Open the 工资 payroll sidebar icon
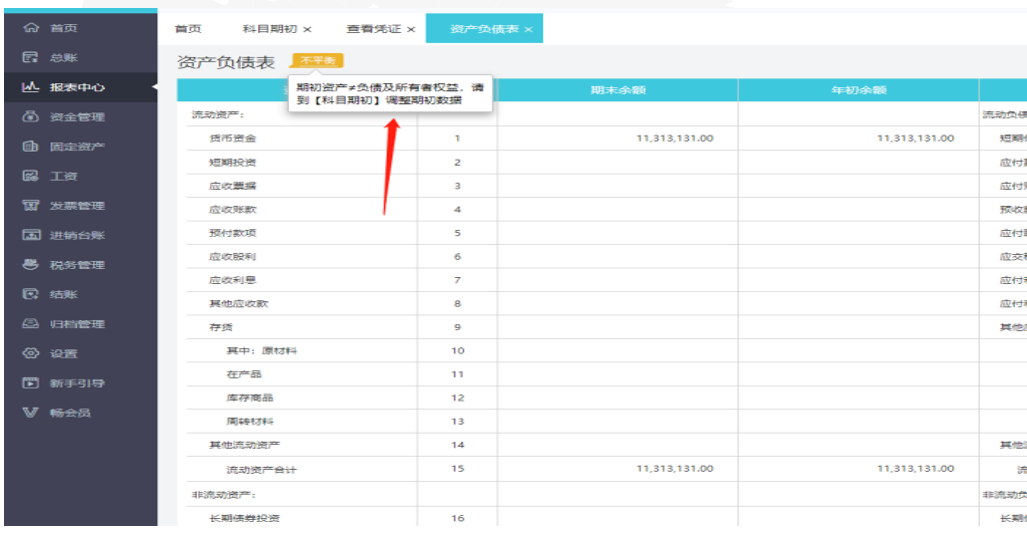The image size is (1027, 540). pyautogui.click(x=31, y=176)
